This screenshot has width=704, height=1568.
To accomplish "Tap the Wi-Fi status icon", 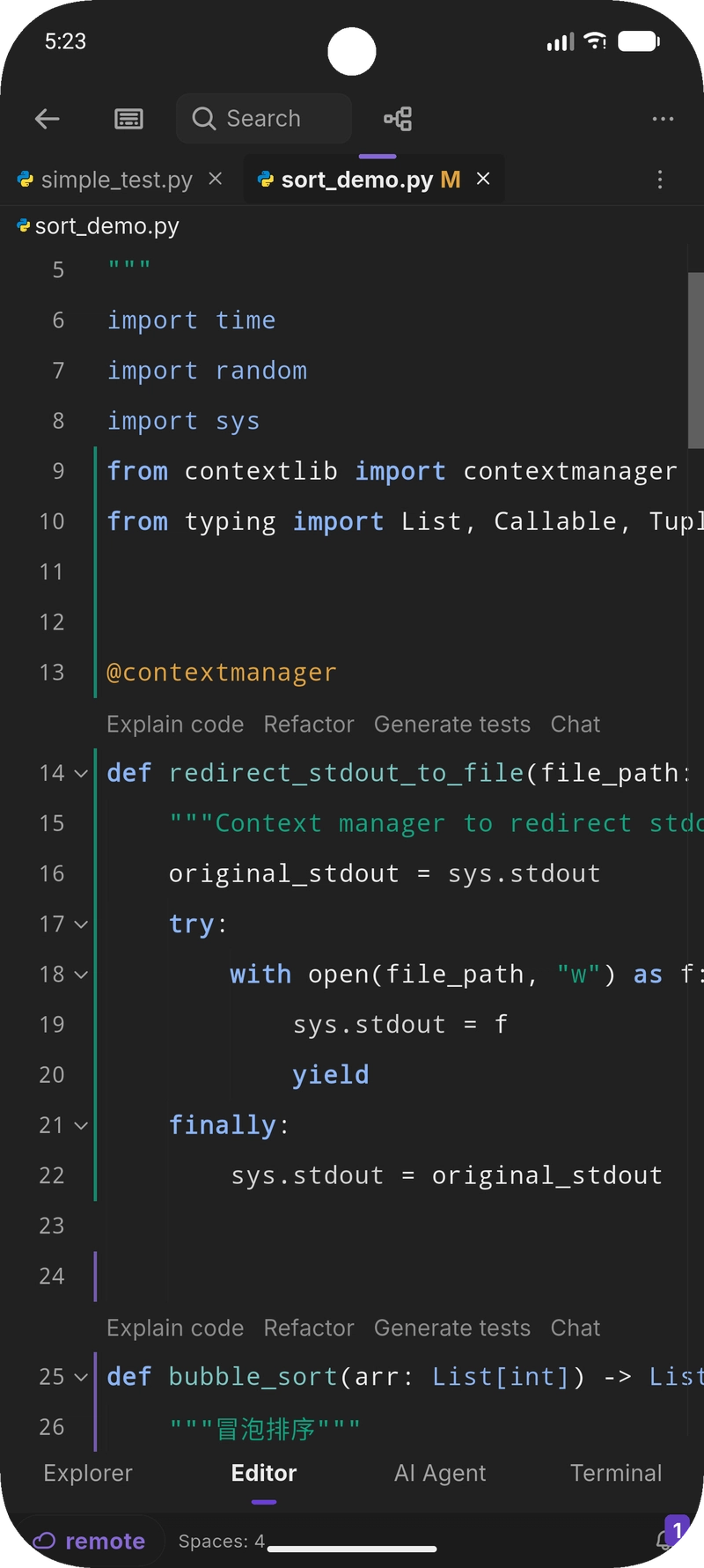I will coord(596,41).
